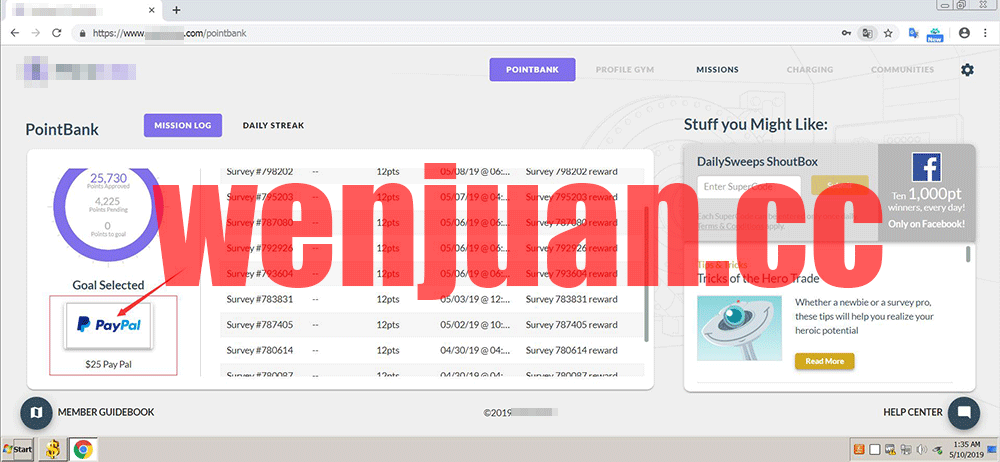Viewport: 1000px width, 462px height.
Task: Open the Communities navigation link
Action: [x=902, y=70]
